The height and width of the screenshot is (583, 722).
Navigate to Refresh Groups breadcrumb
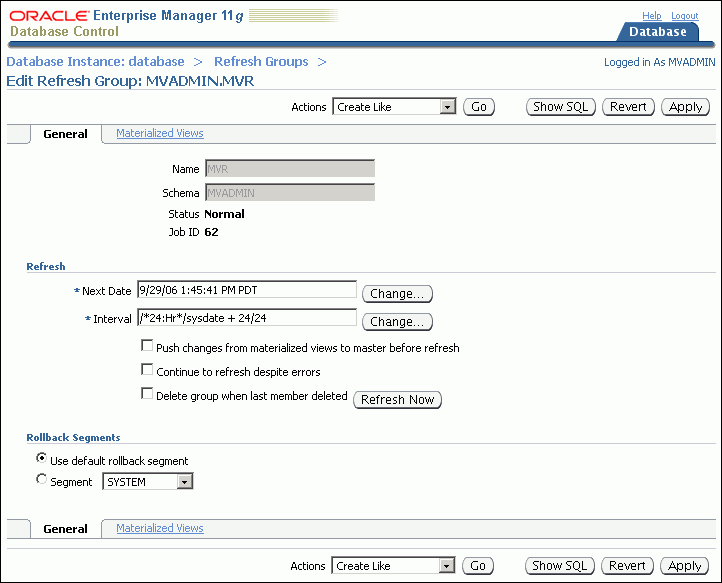[261, 62]
